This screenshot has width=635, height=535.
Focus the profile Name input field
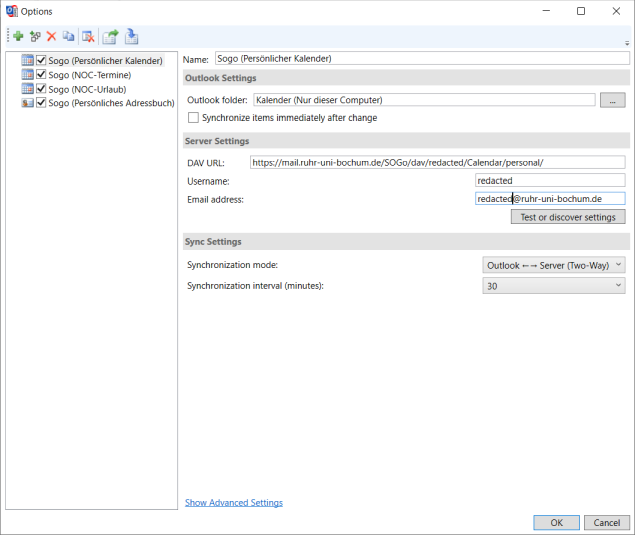(x=422, y=58)
